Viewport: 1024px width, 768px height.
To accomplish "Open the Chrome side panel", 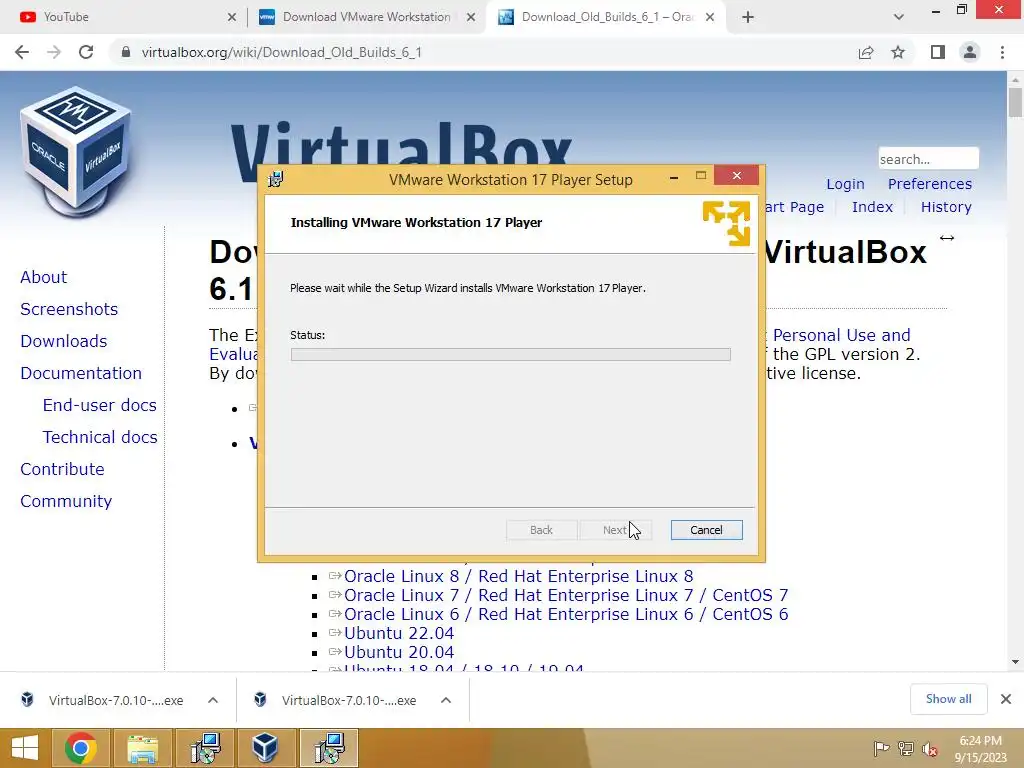I will click(x=938, y=52).
